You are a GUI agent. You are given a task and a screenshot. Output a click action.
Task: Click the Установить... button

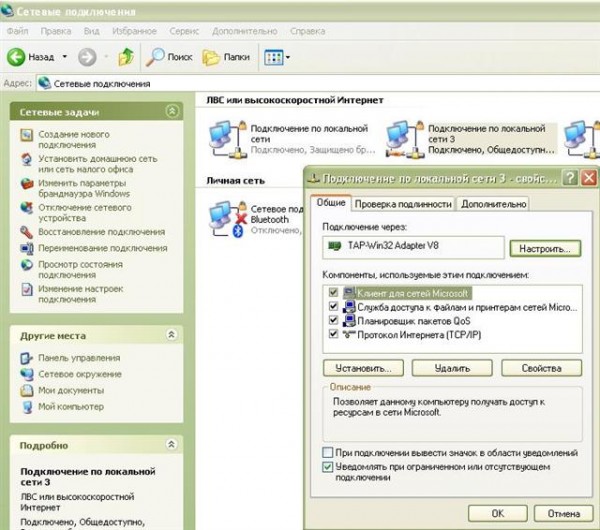tap(363, 368)
